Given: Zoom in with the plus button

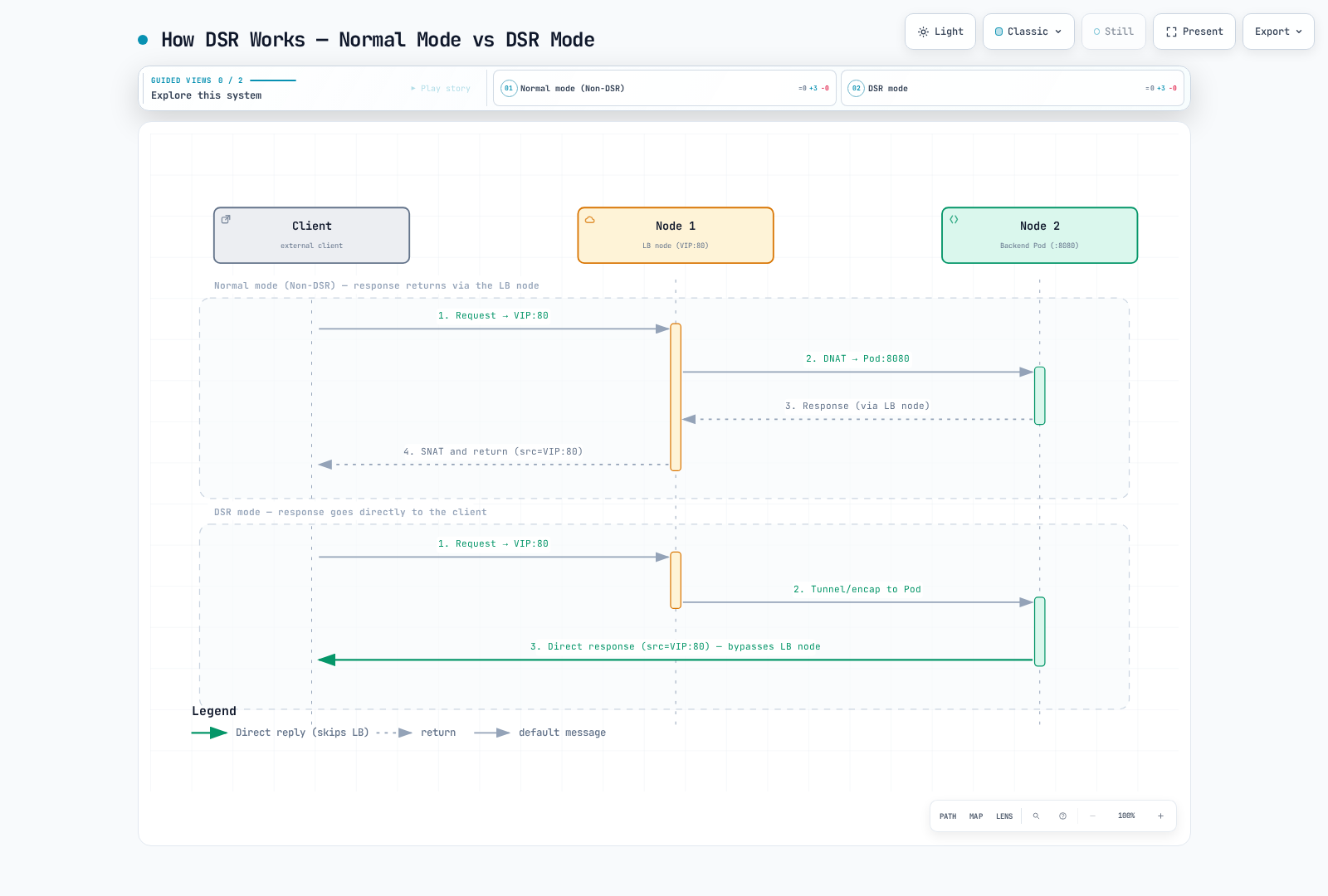Looking at the screenshot, I should [x=1160, y=816].
